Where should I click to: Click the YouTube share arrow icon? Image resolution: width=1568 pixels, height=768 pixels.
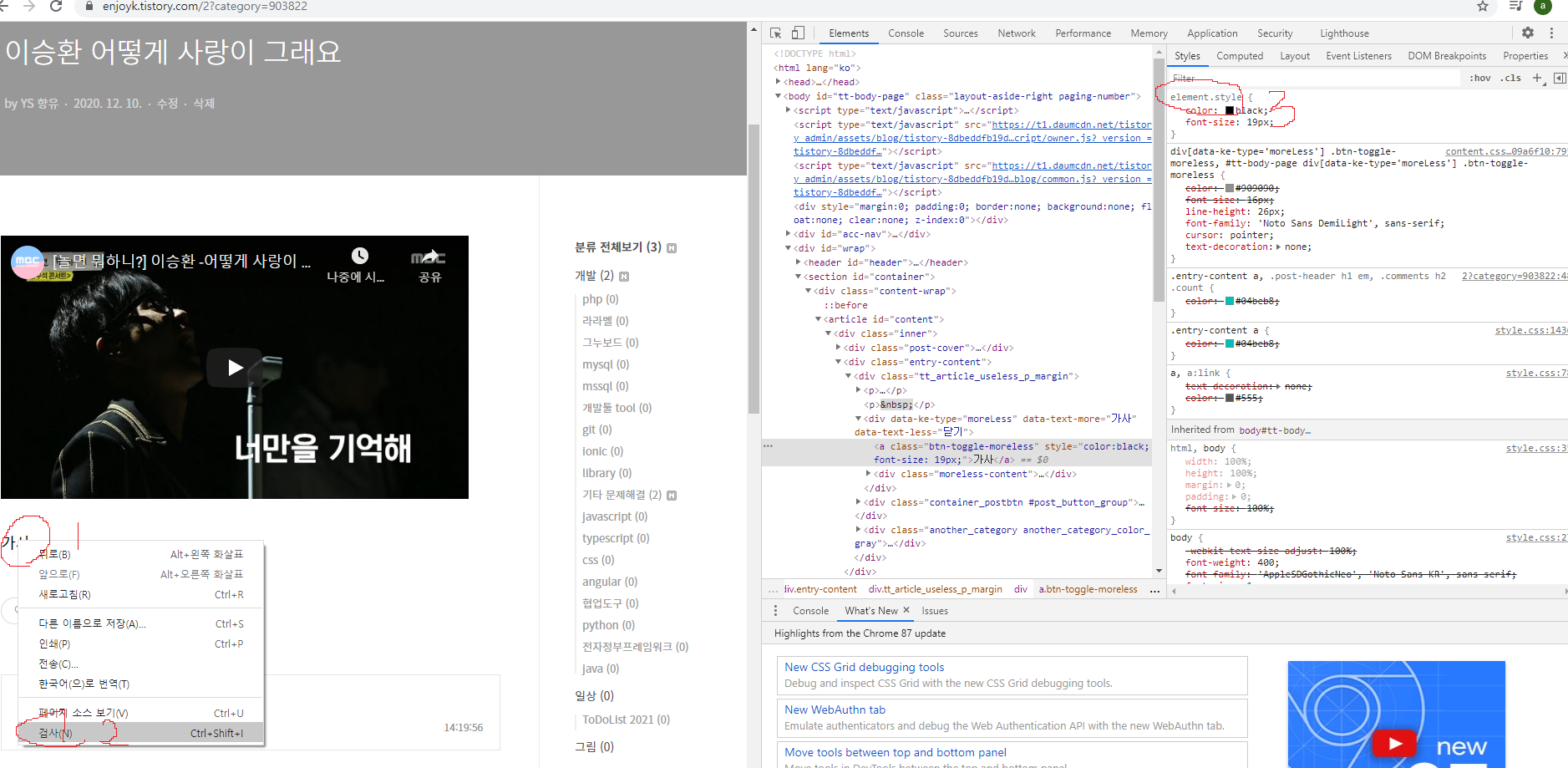point(429,256)
